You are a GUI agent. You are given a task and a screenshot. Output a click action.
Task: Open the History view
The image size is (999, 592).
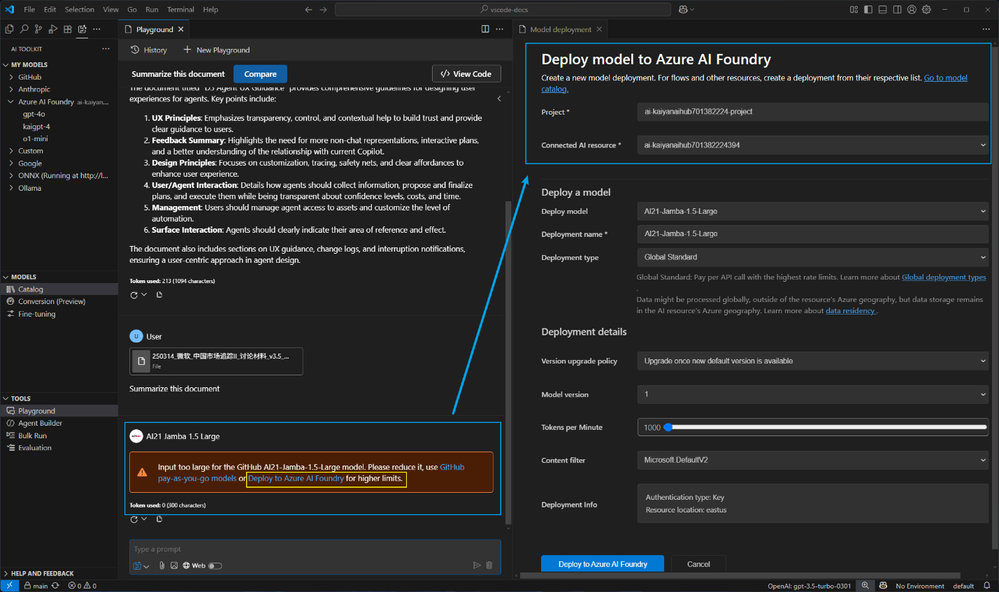pos(148,50)
